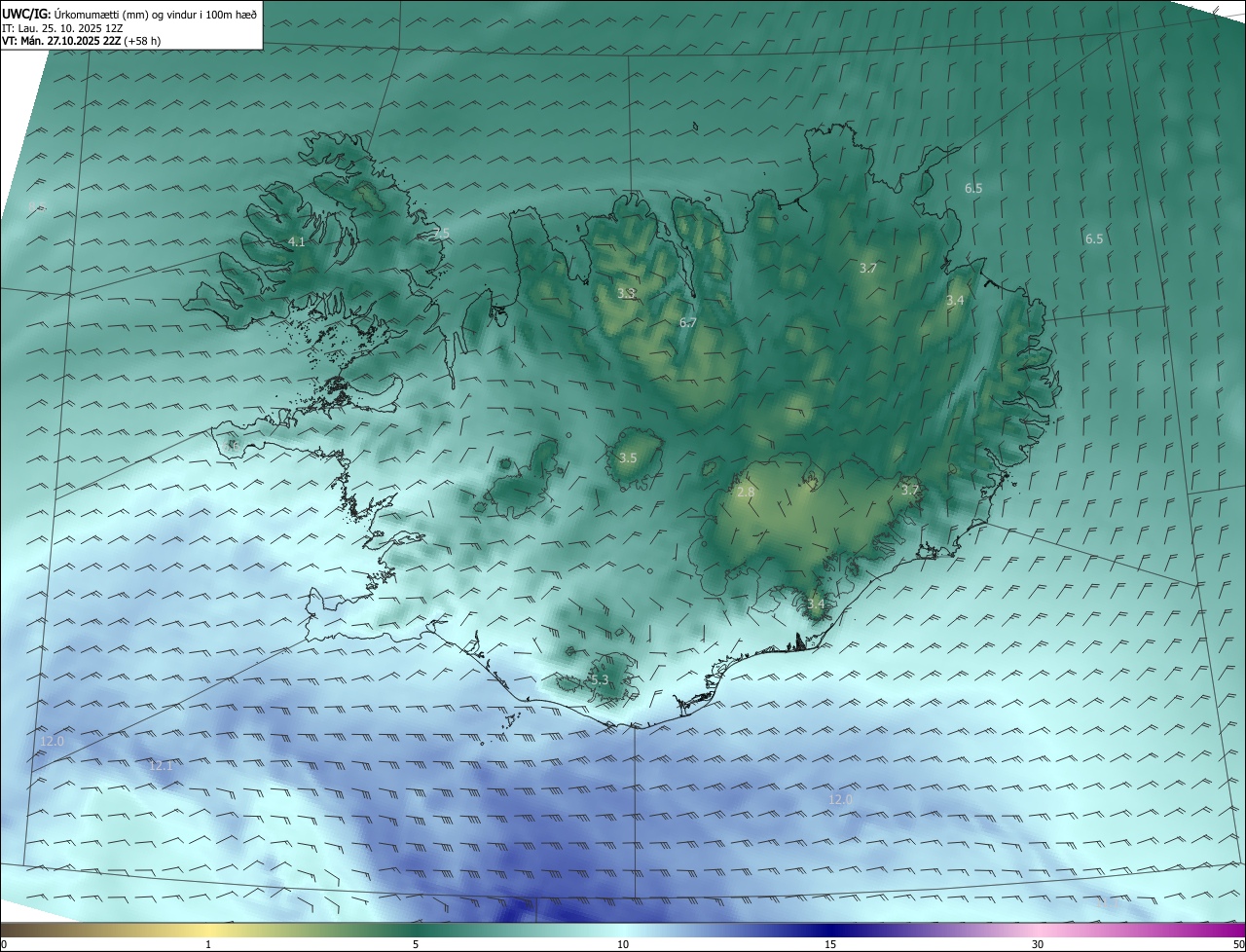1246x952 pixels.
Task: Click the UWC/IG Úrkomumætti map title
Action: pos(128,13)
